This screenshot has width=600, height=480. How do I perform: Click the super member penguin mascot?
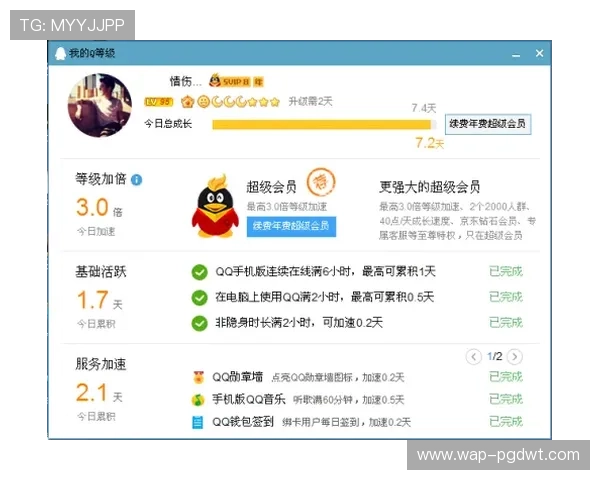tap(215, 207)
